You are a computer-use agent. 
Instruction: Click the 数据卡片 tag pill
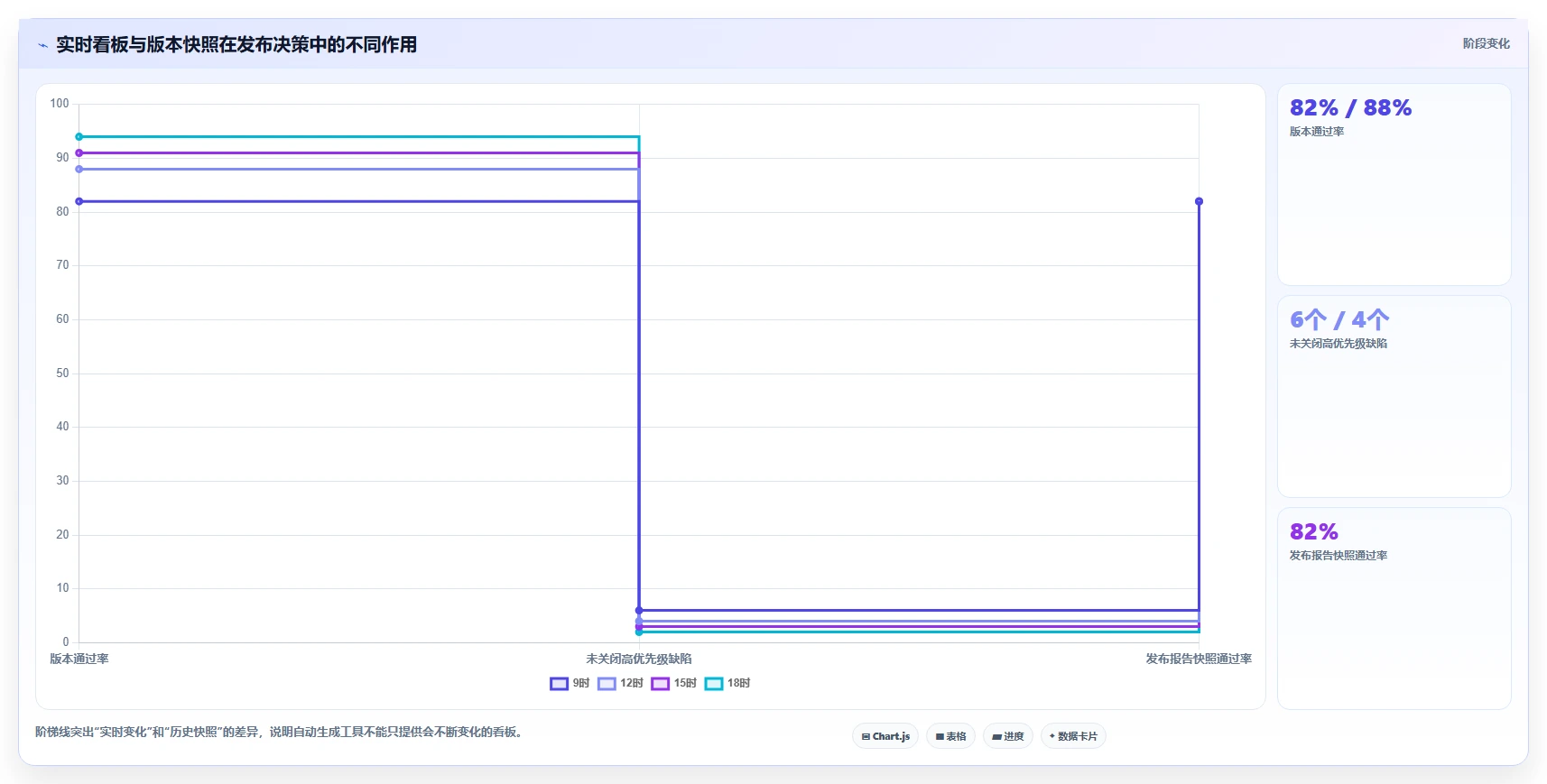[1073, 736]
